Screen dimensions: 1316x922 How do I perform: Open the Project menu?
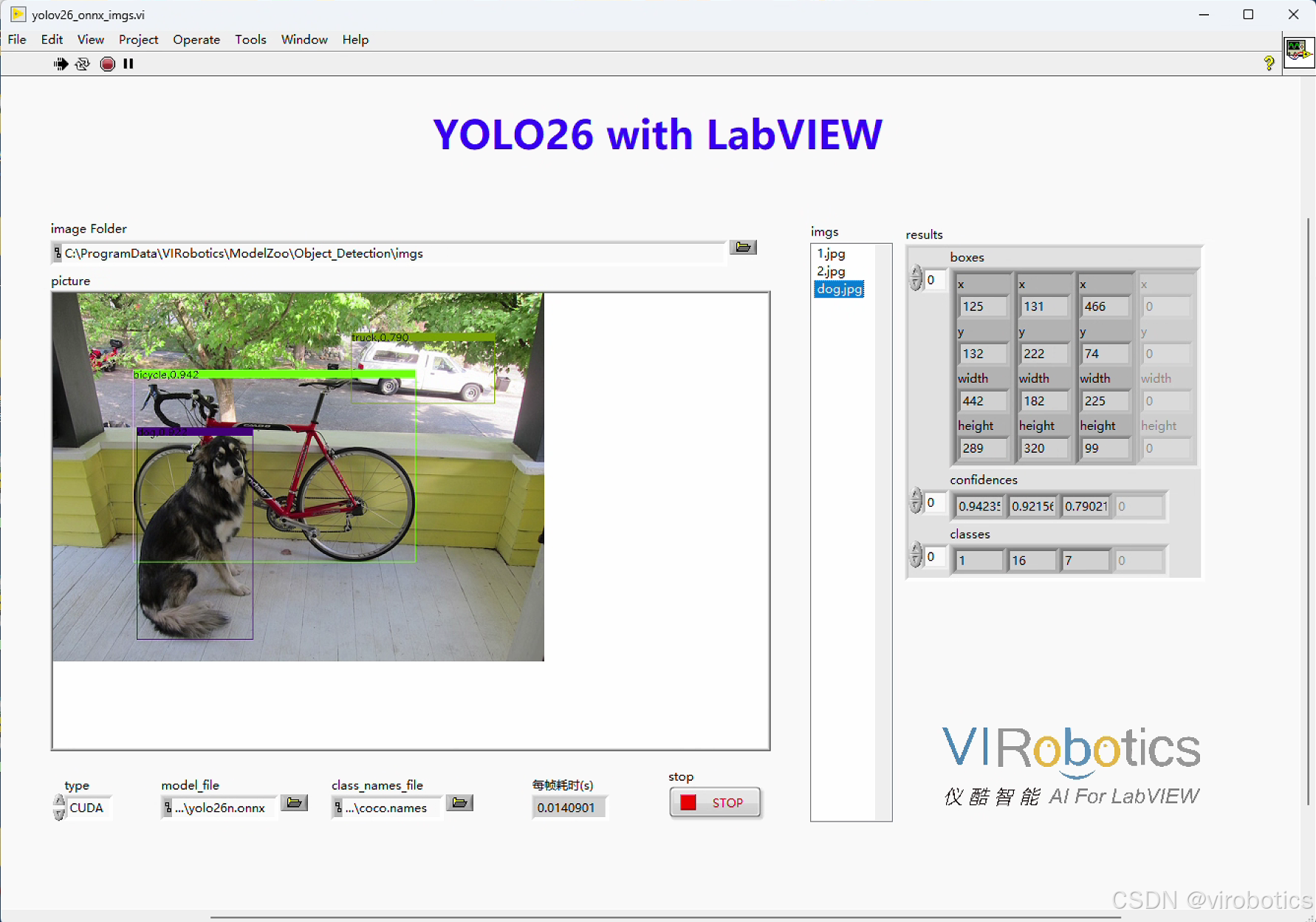[x=138, y=40]
